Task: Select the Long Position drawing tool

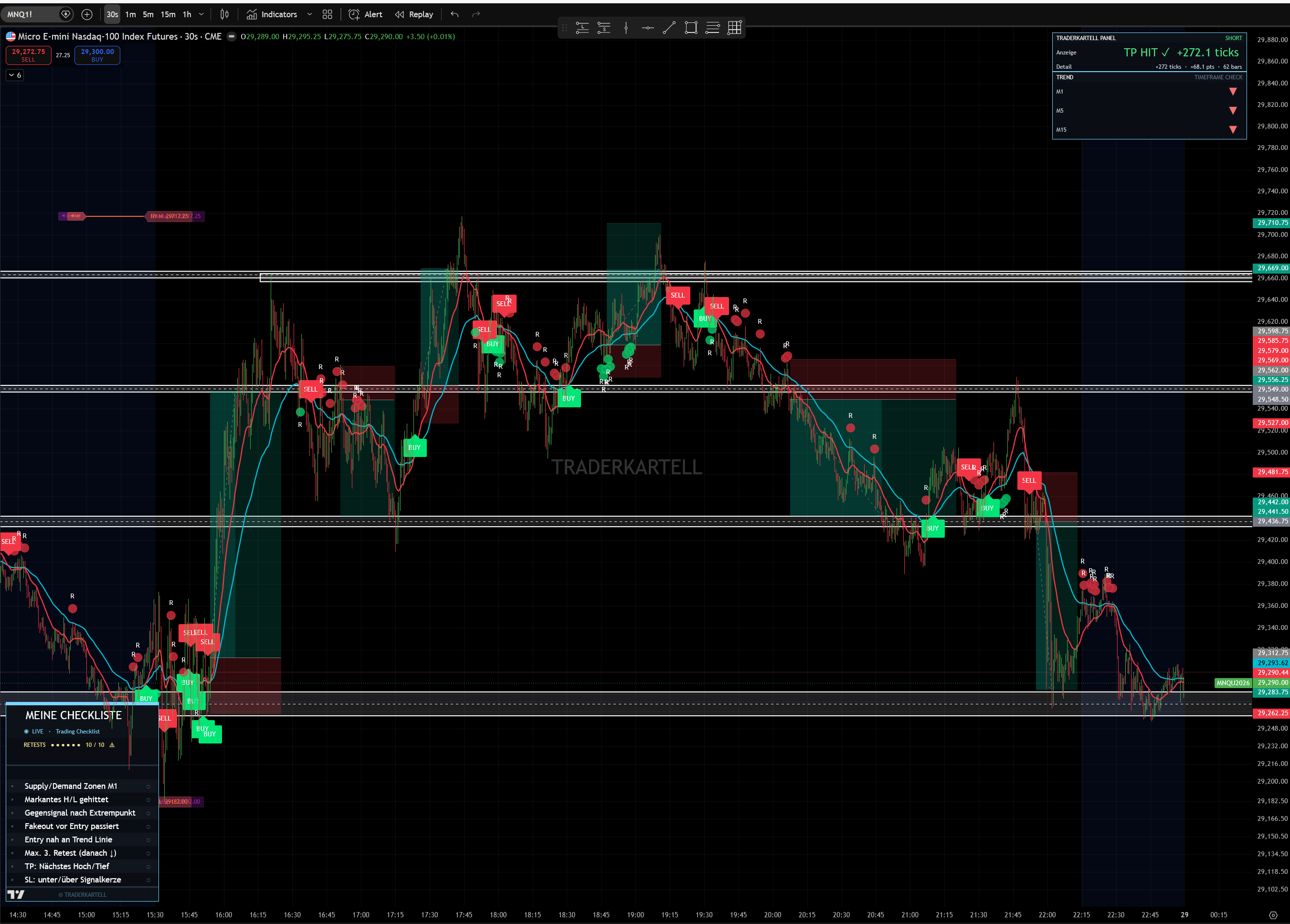Action: pyautogui.click(x=582, y=27)
